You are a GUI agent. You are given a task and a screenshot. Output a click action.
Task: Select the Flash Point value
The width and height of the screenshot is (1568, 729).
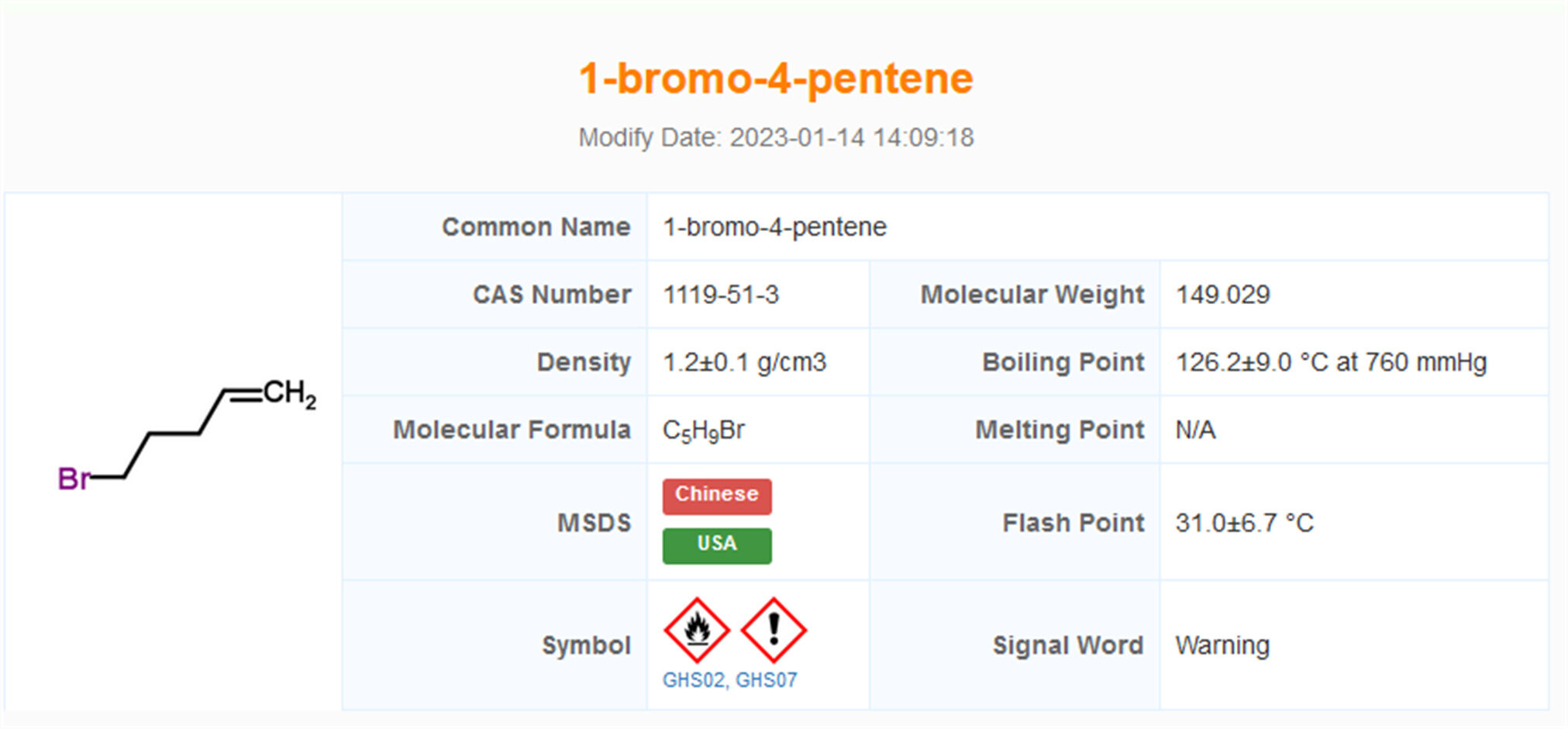click(x=1245, y=523)
